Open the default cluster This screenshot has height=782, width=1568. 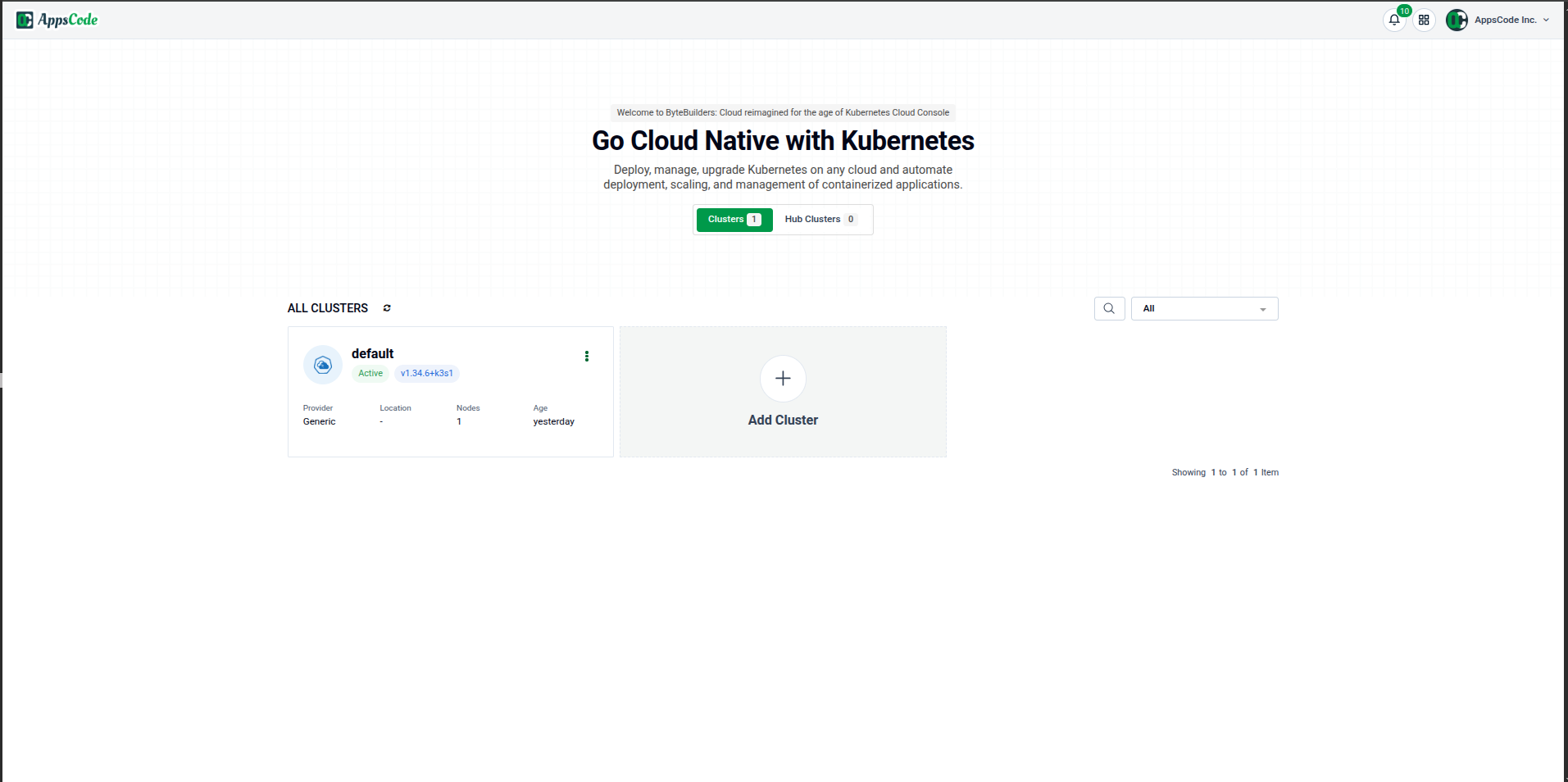(x=371, y=353)
